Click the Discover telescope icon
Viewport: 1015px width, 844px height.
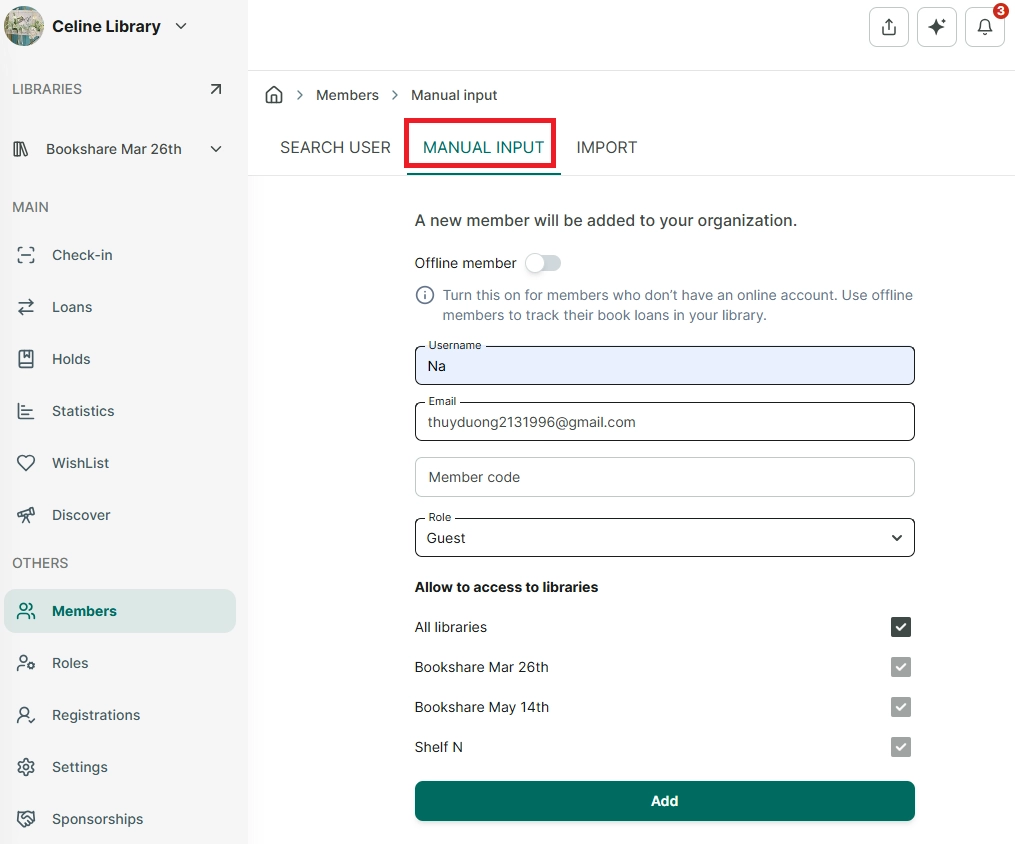click(x=26, y=515)
